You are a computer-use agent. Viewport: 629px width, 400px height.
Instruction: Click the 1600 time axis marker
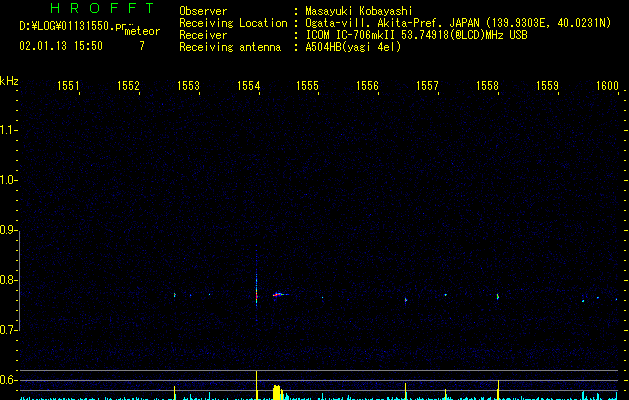point(607,86)
